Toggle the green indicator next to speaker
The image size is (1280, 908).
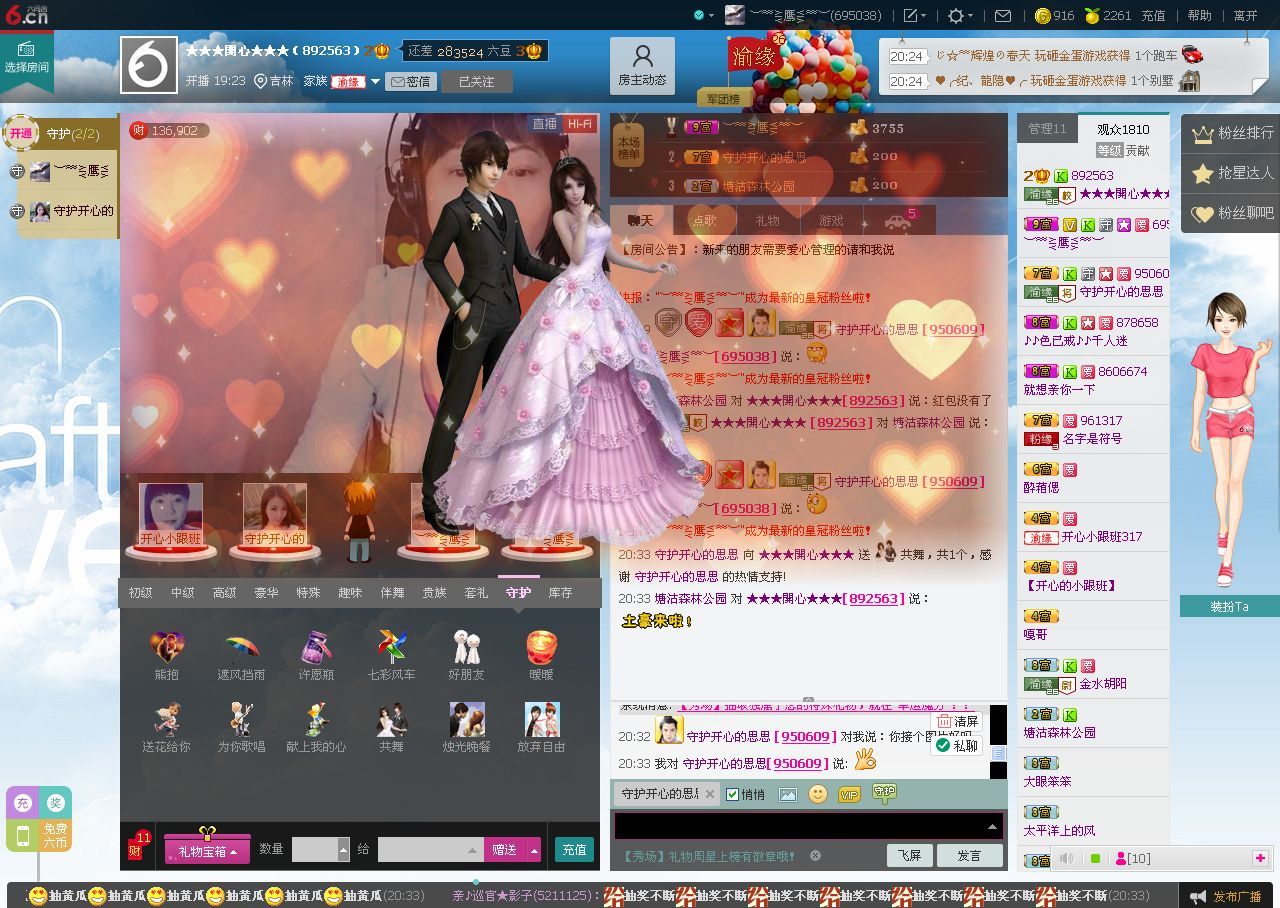(x=1095, y=858)
